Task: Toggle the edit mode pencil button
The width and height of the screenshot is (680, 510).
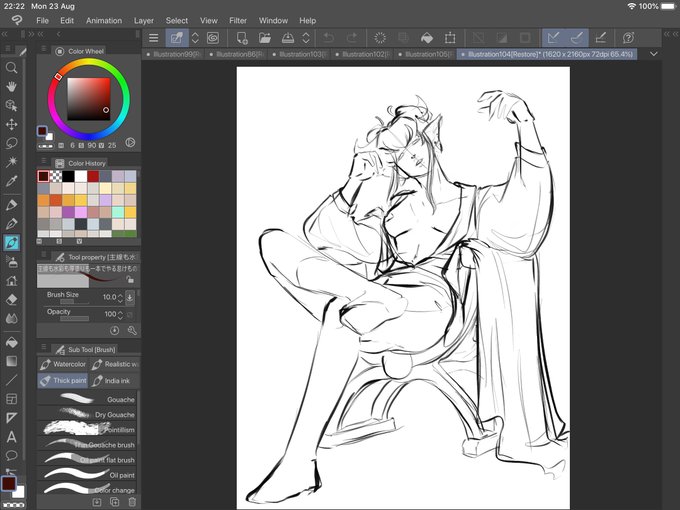Action: click(x=177, y=38)
